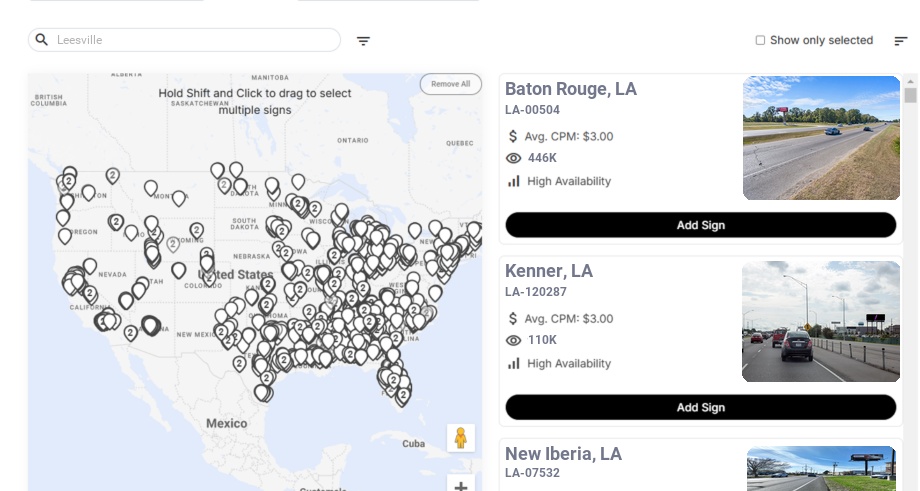The height and width of the screenshot is (491, 920).
Task: Click the Remove All button on map
Action: point(450,84)
